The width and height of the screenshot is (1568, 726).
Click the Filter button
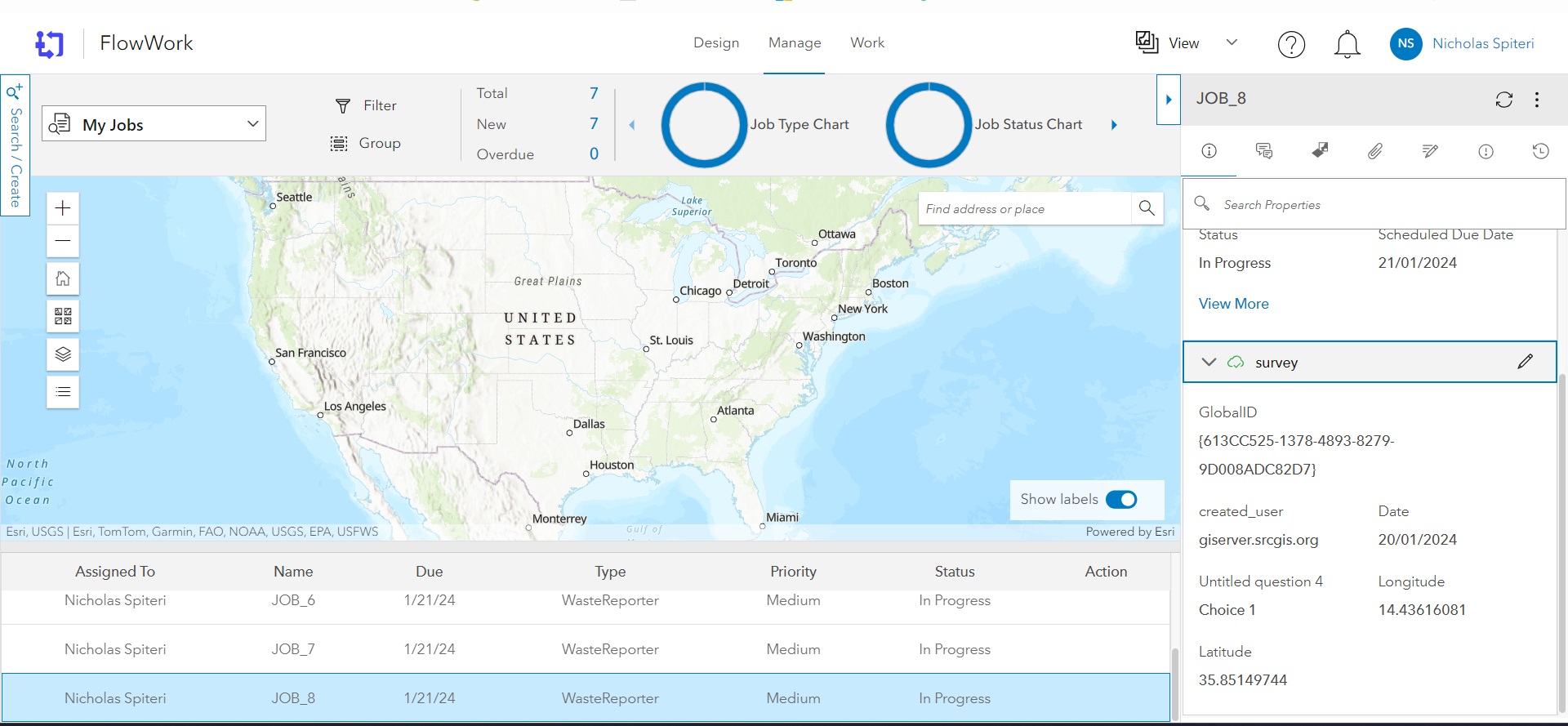point(366,106)
